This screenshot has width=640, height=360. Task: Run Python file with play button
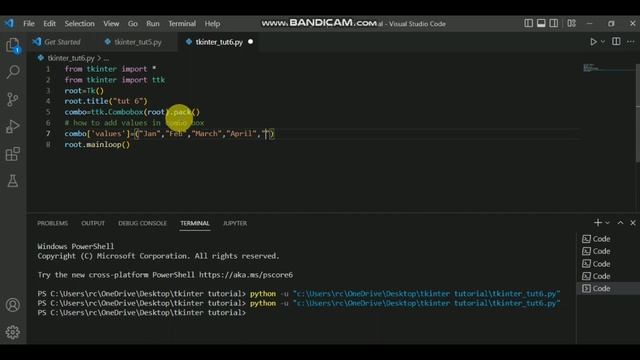point(593,42)
